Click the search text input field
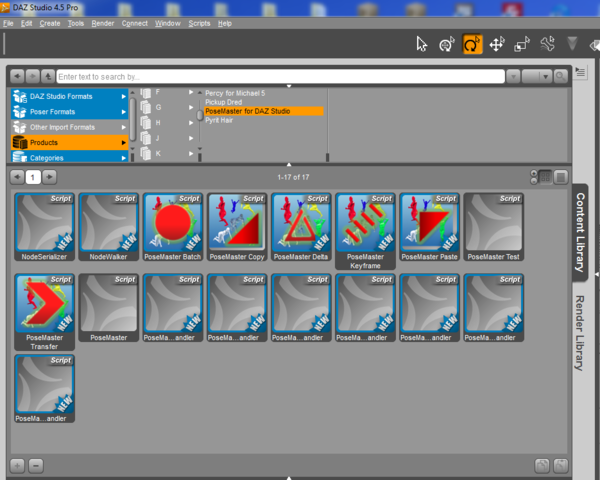 click(280, 77)
